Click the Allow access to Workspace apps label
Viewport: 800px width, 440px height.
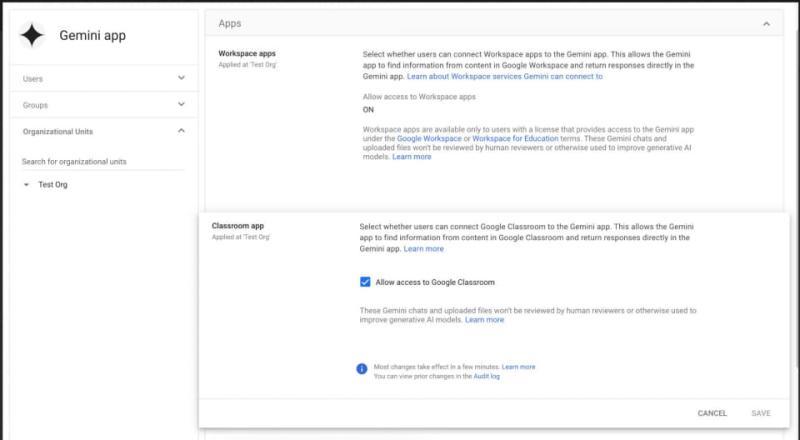(x=419, y=96)
